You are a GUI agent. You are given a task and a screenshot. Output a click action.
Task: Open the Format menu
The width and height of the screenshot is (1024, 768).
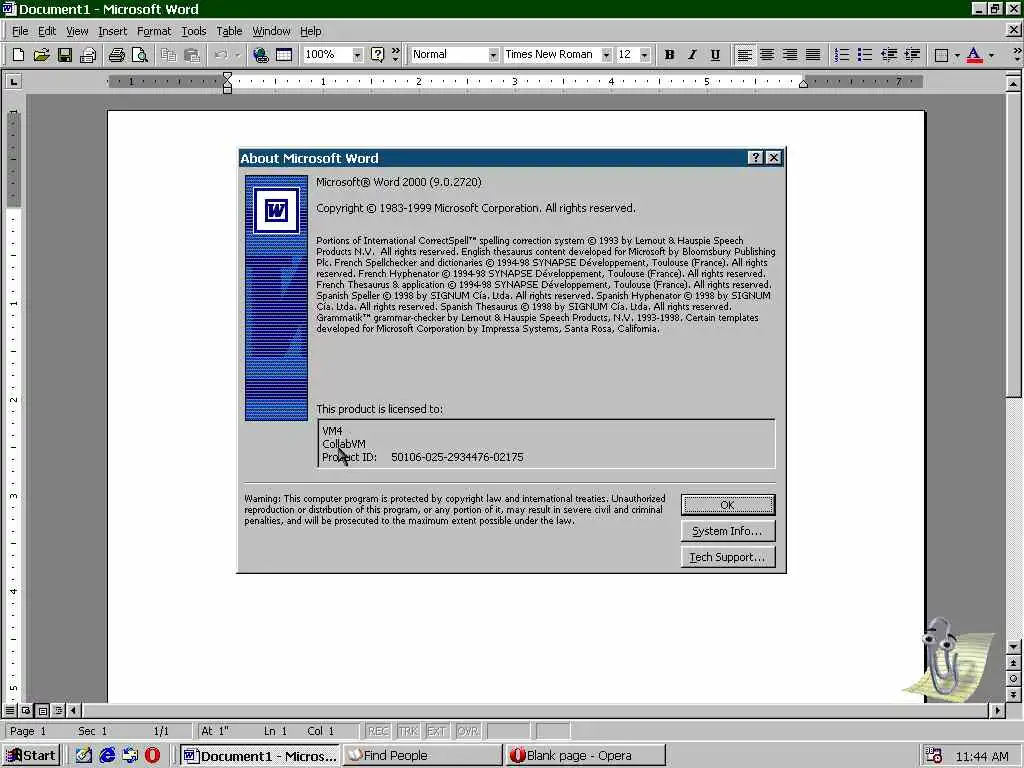click(153, 31)
